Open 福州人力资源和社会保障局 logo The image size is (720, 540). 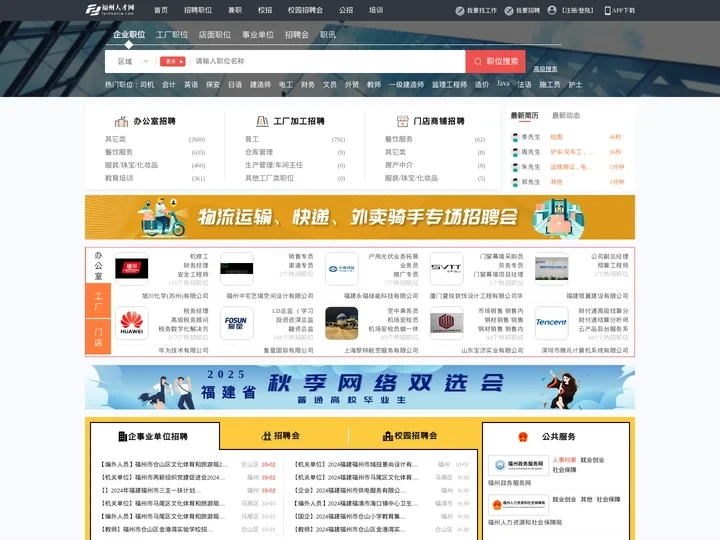(518, 505)
